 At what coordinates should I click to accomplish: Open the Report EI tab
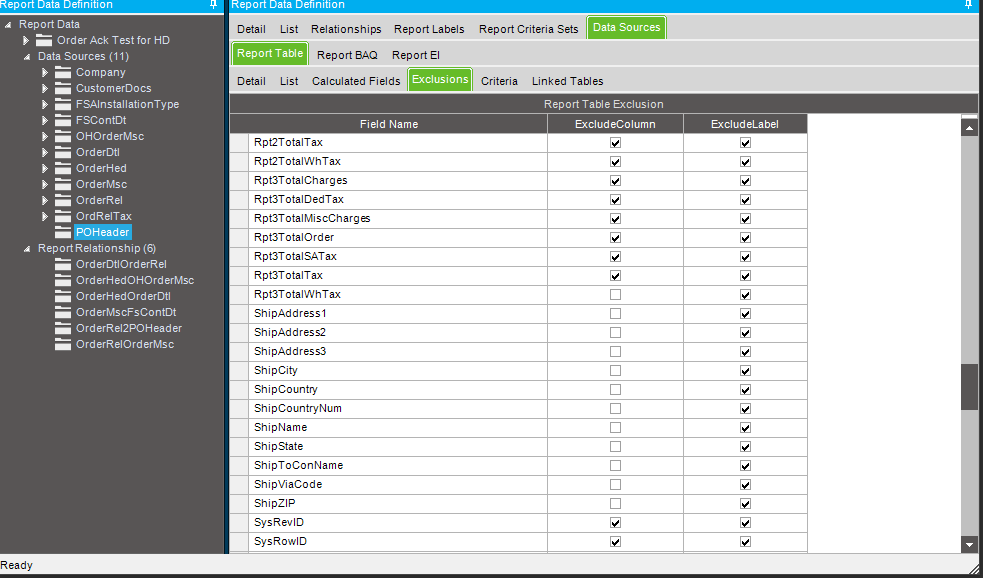tap(416, 55)
